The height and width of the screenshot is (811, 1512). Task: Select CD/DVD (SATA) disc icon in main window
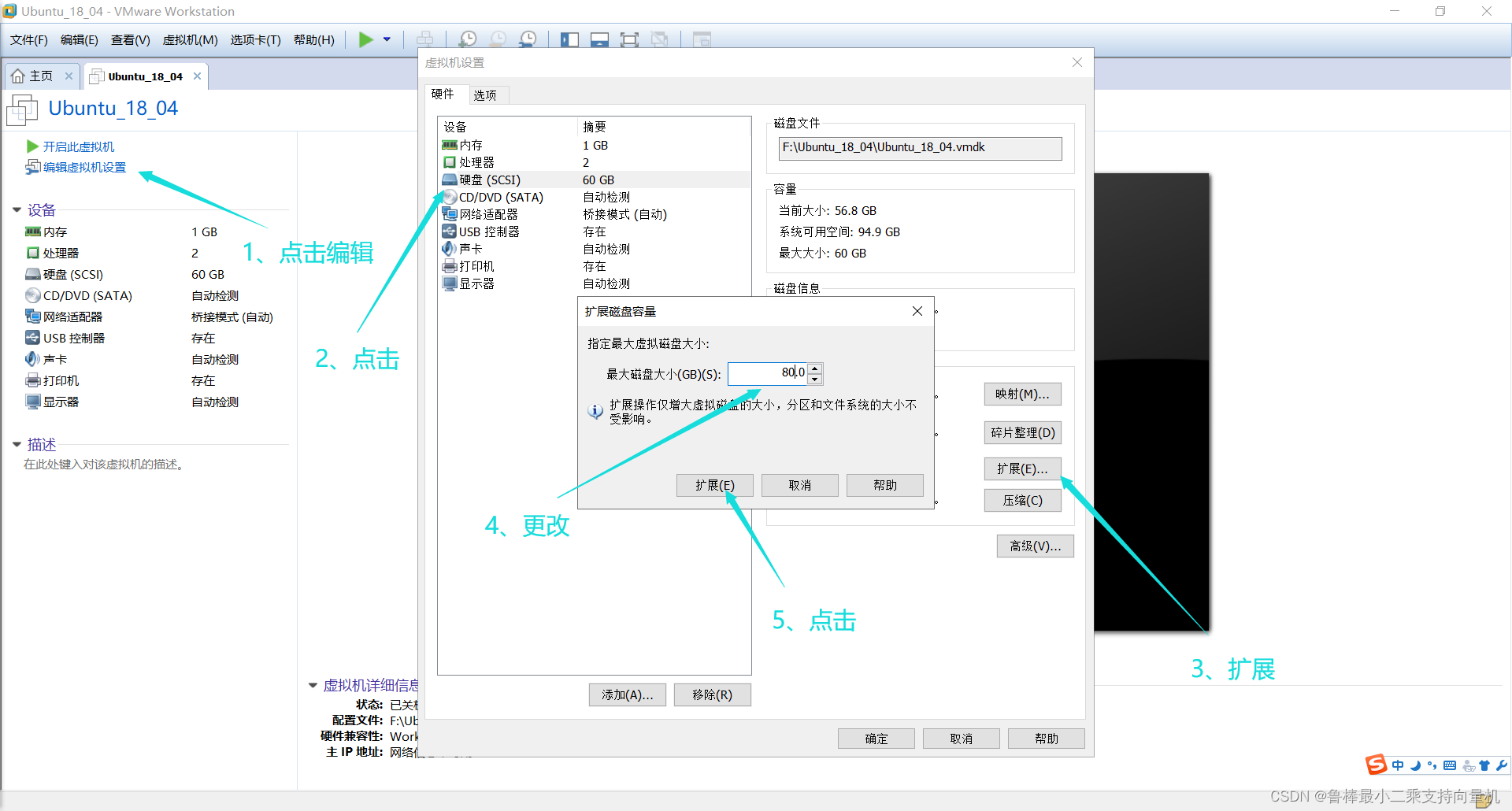click(x=32, y=295)
